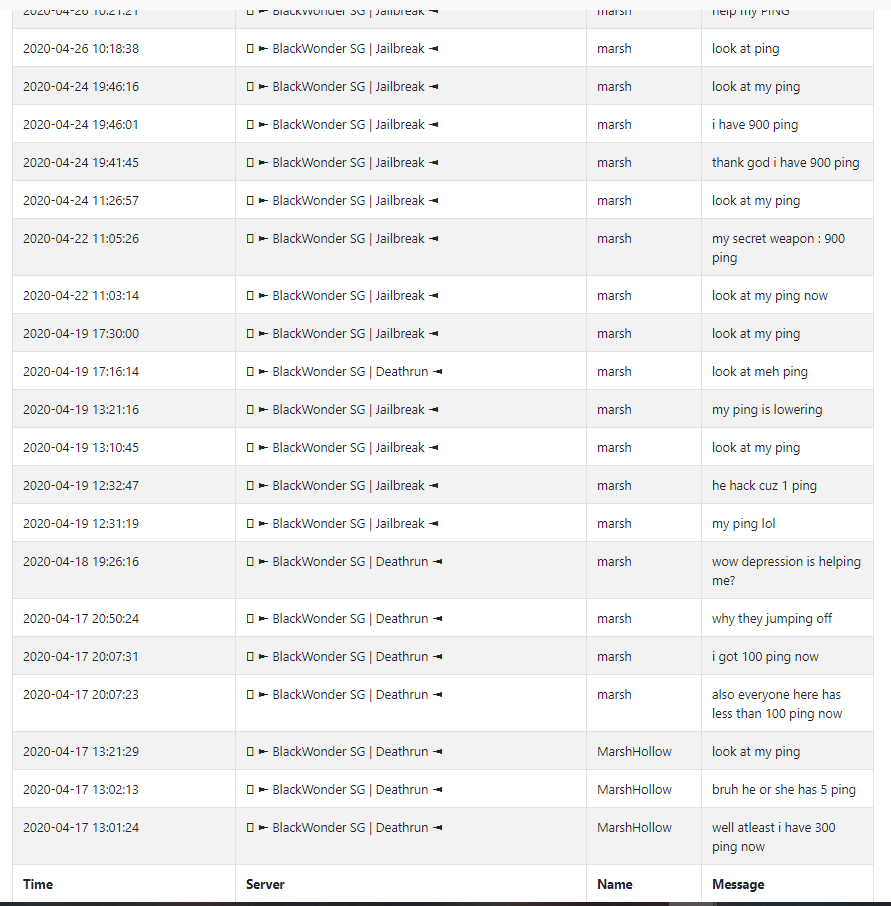The width and height of the screenshot is (891, 906).
Task: Select the marsh name in the 2020-04-24 19:41:45 row
Action: (614, 162)
